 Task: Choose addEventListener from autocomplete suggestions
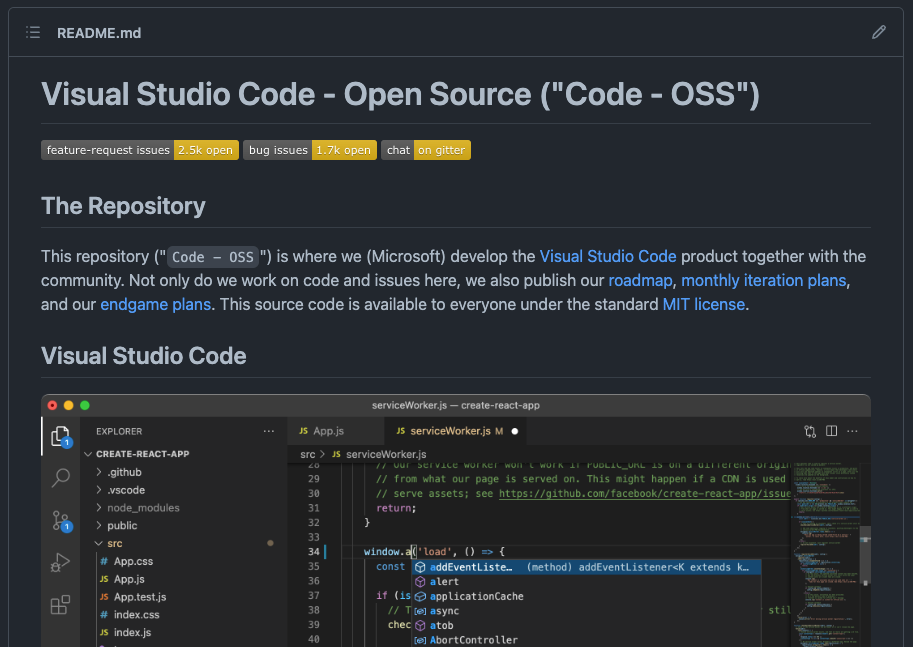(470, 568)
